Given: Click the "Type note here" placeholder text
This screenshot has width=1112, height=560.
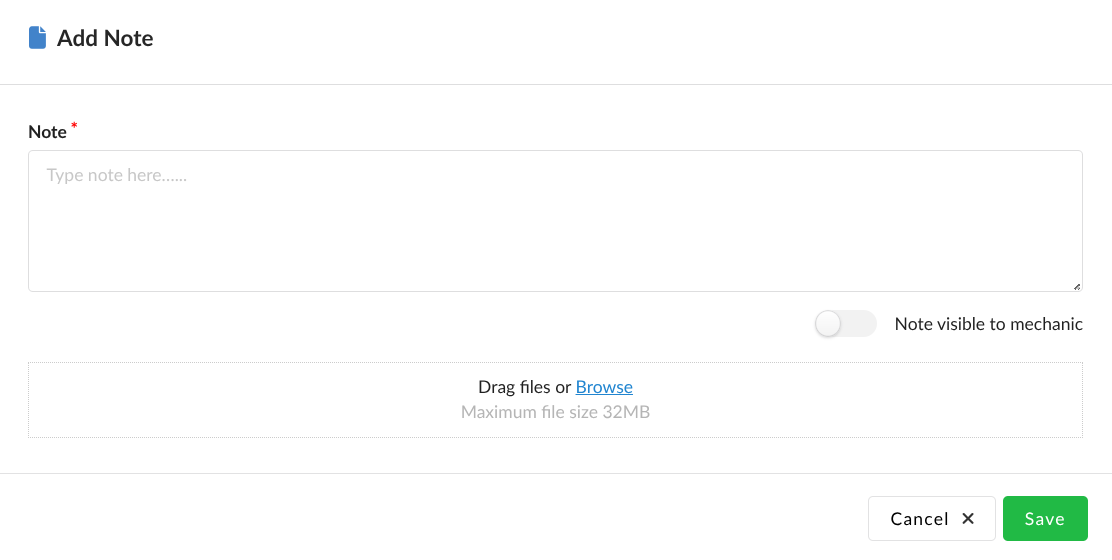Looking at the screenshot, I should pos(117,176).
